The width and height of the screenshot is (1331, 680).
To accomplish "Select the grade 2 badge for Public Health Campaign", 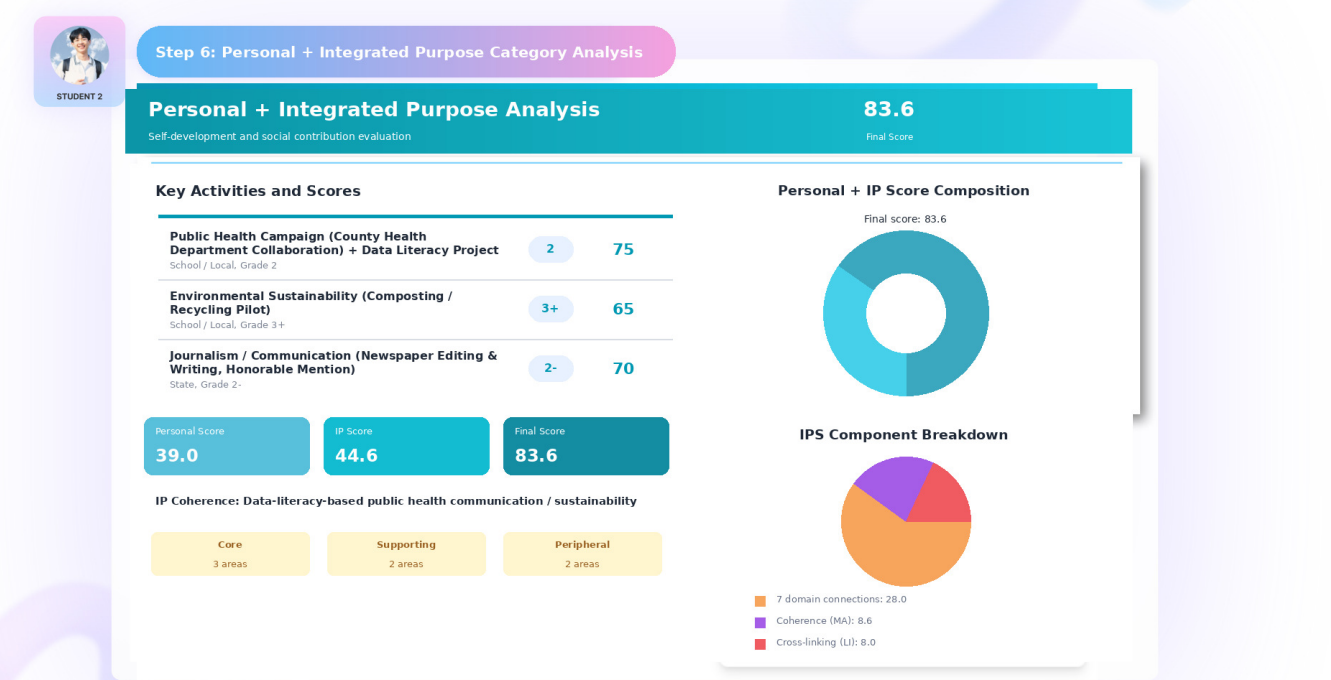I will pyautogui.click(x=550, y=250).
